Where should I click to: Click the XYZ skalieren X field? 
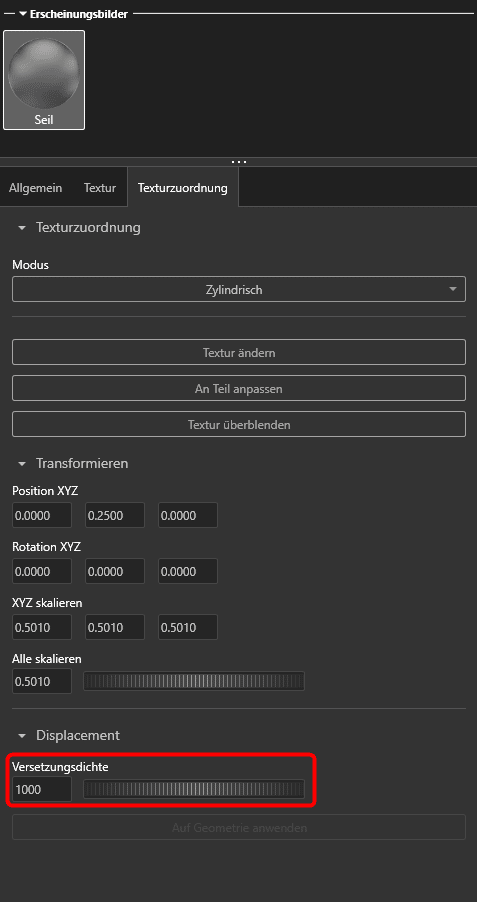[x=42, y=627]
